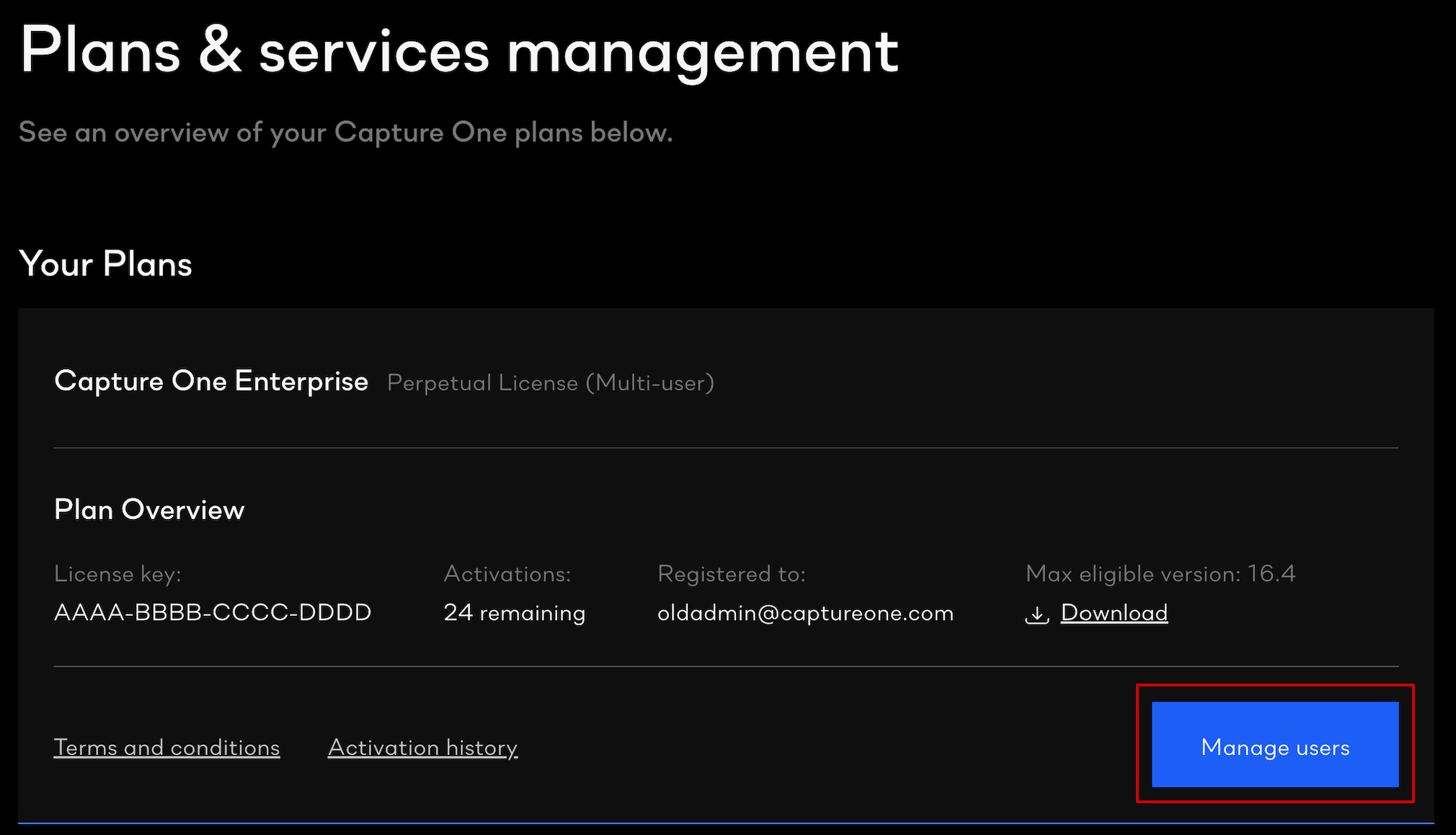Open the Activation history page
1456x835 pixels.
tap(422, 748)
